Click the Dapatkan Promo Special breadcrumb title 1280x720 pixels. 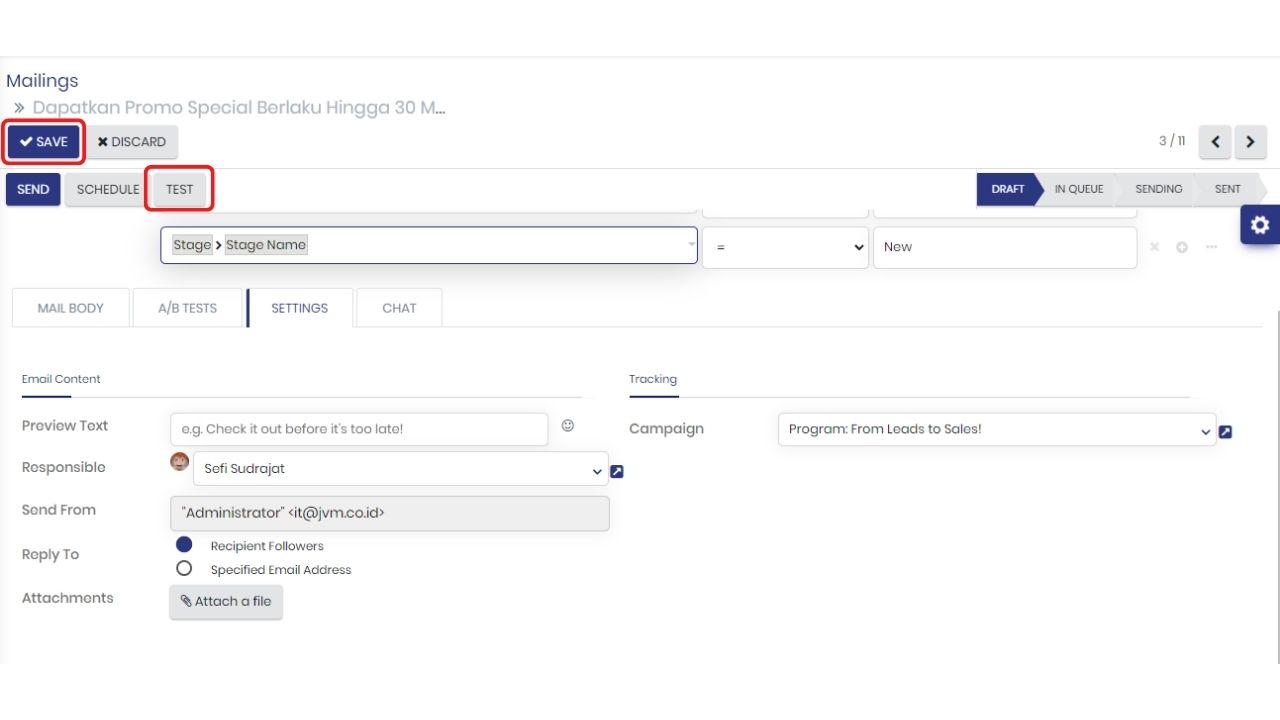point(239,107)
